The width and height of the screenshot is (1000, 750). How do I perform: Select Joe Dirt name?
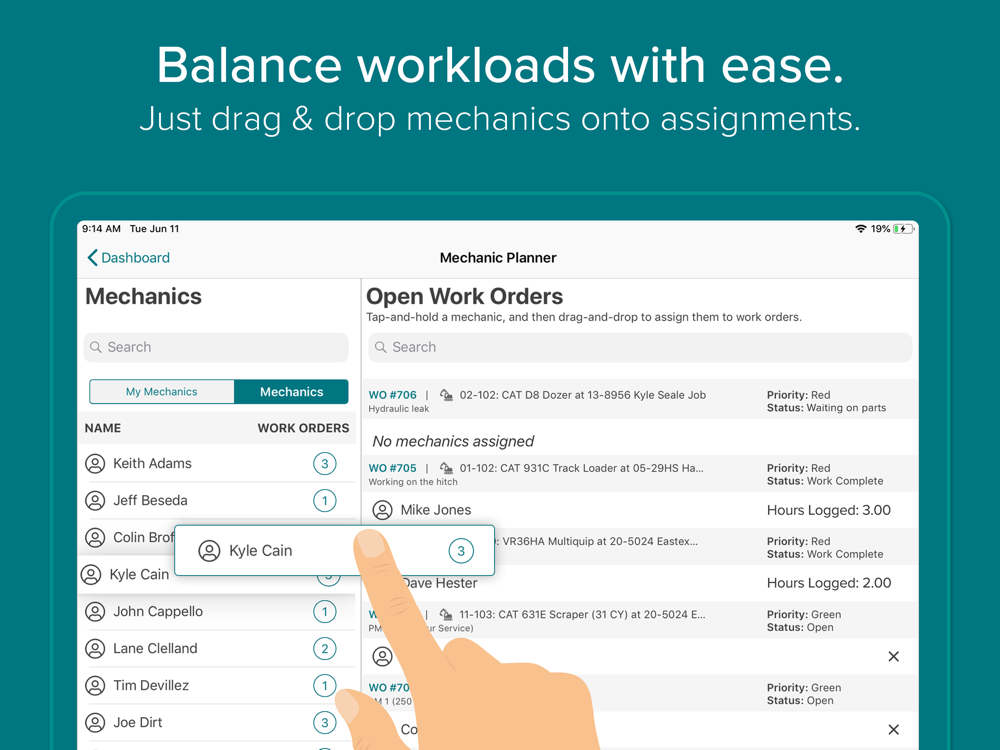pyautogui.click(x=138, y=723)
